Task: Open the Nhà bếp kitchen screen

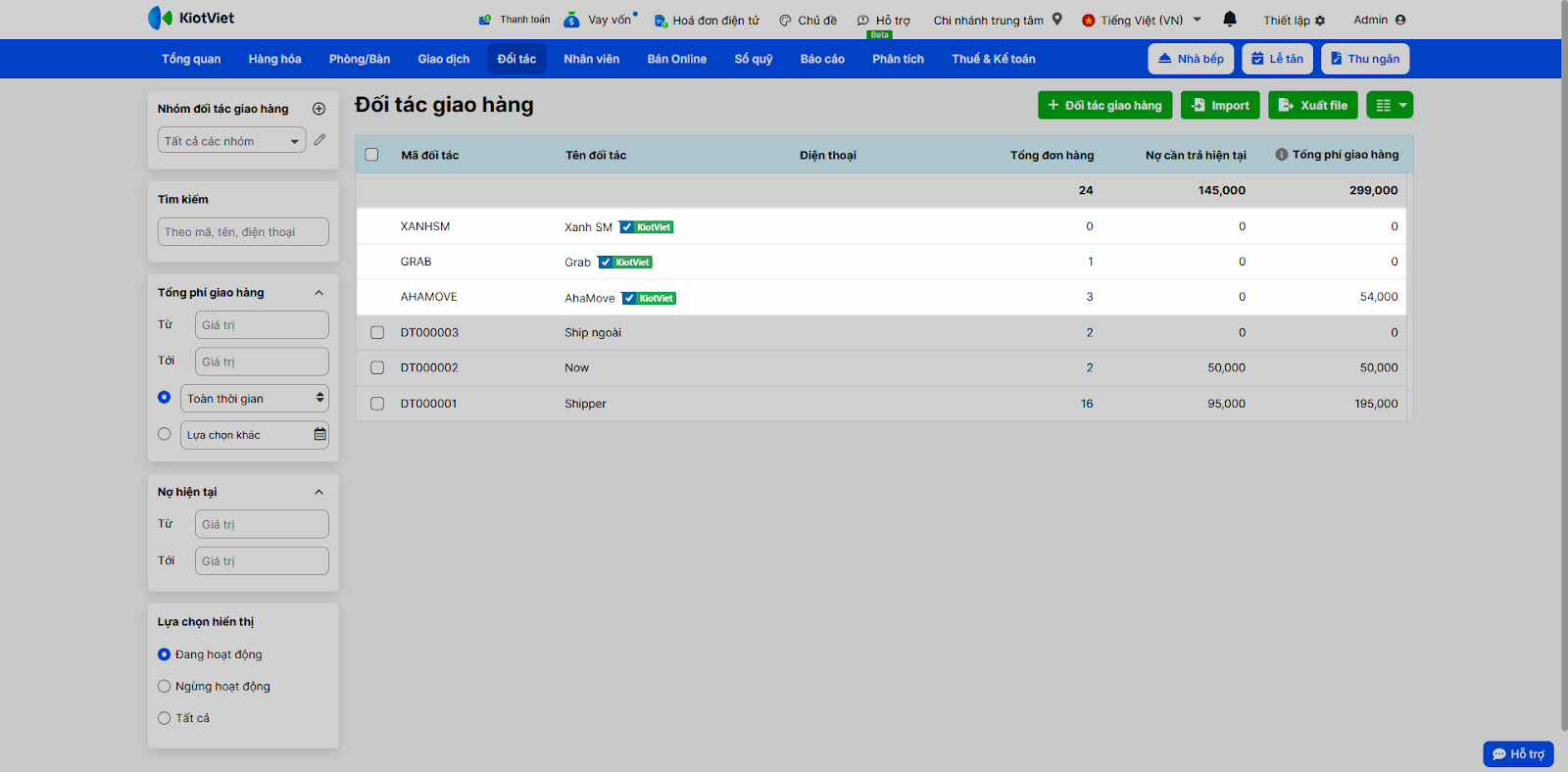Action: (1191, 59)
